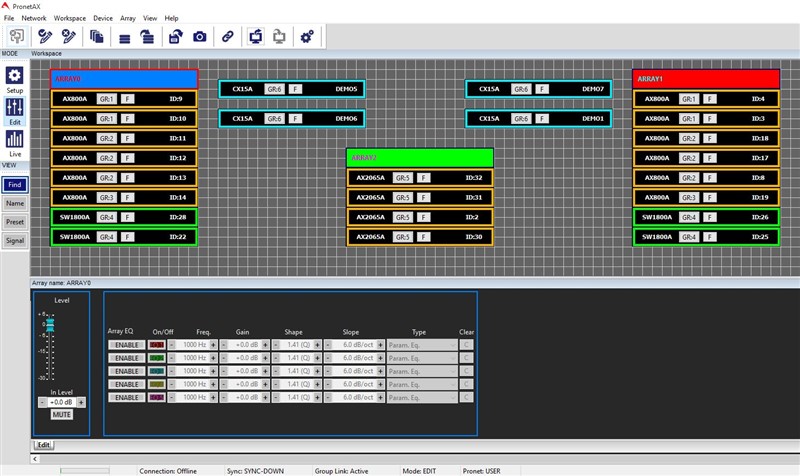Switch to Setup mode gear icon

(x=14, y=76)
